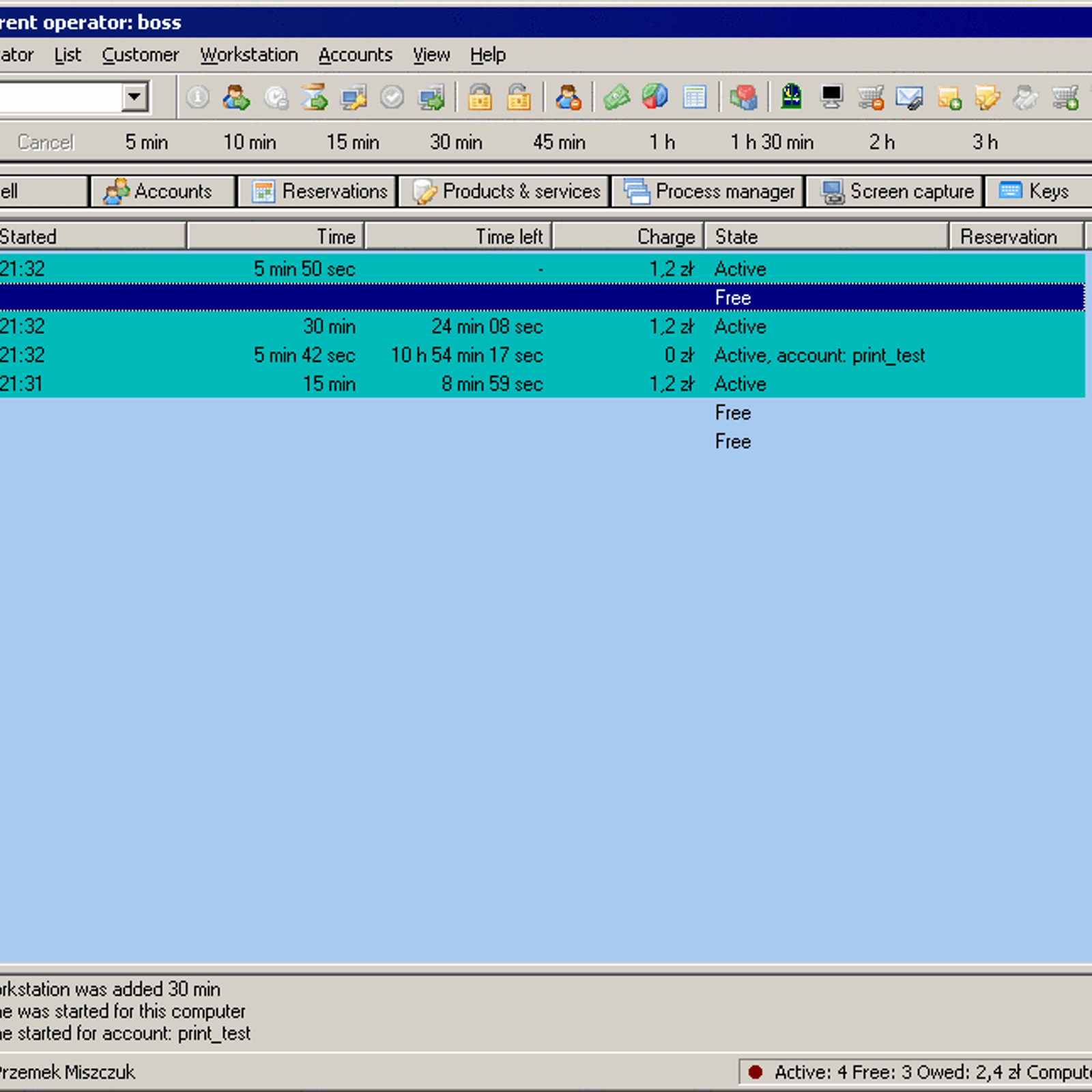Select the row with time 5 min 50 sec
Screen dimensions: 1092x1092
tap(543, 269)
